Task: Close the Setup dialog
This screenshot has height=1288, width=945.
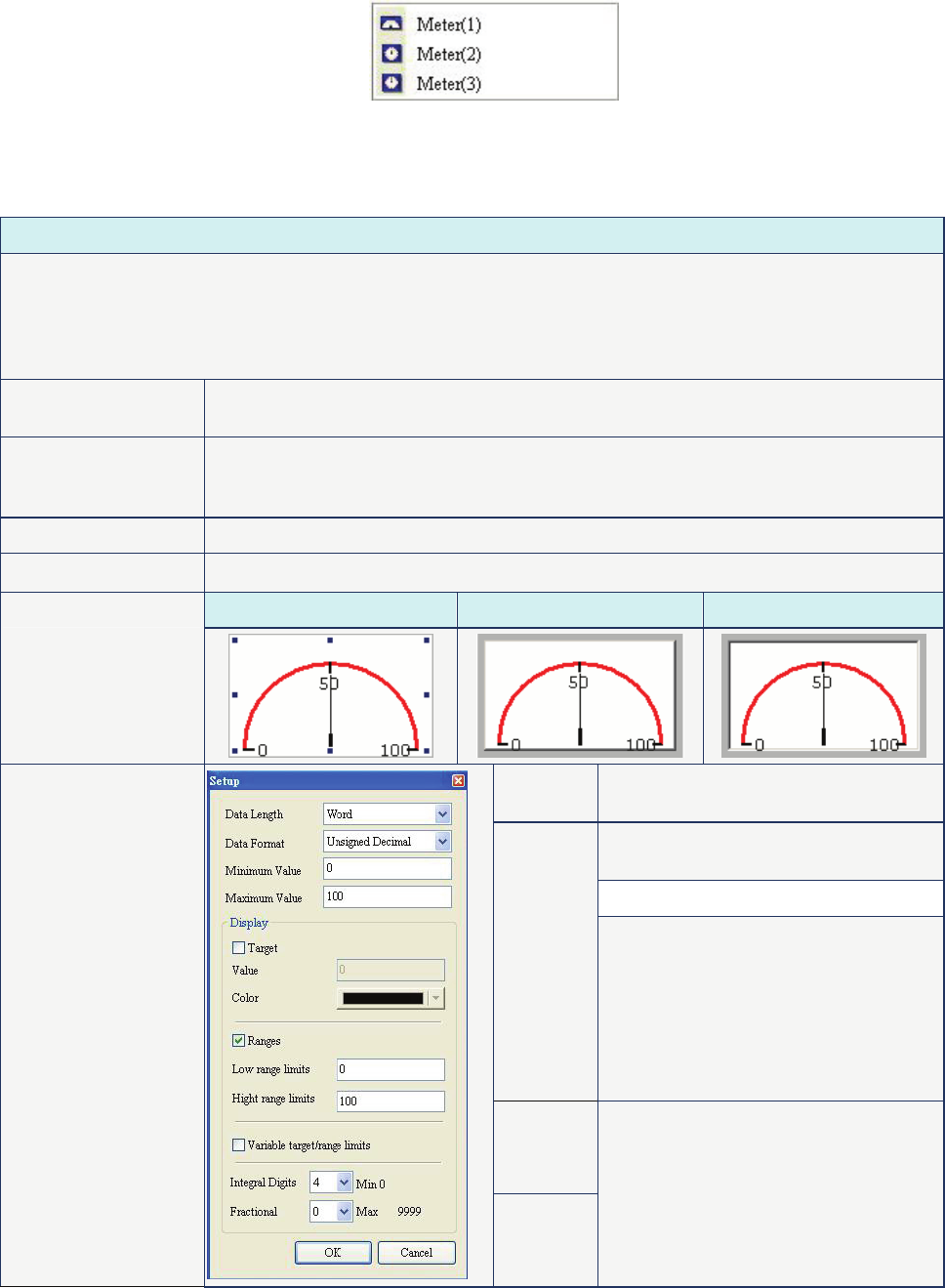Action: coord(458,781)
